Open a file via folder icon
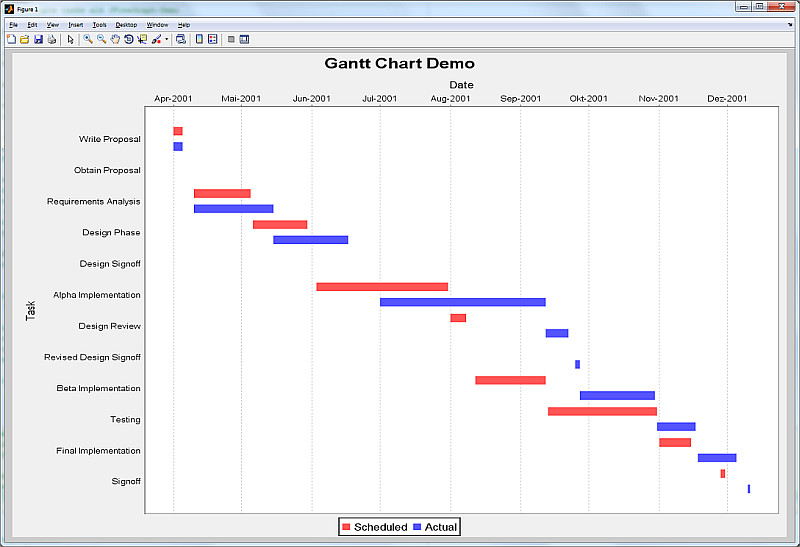This screenshot has height=547, width=800. click(x=24, y=39)
